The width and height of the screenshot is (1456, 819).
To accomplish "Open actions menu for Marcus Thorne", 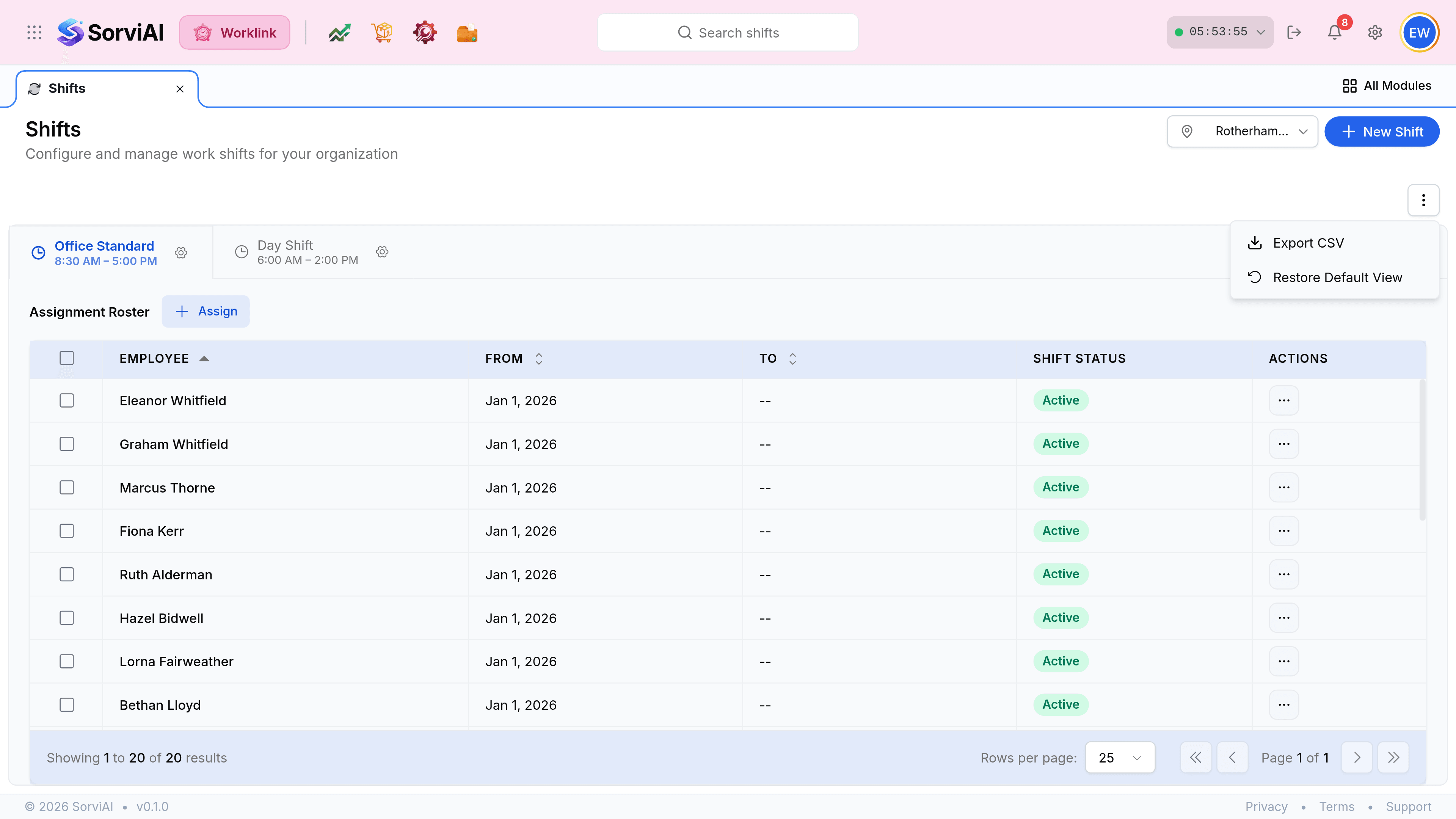I will click(x=1283, y=487).
